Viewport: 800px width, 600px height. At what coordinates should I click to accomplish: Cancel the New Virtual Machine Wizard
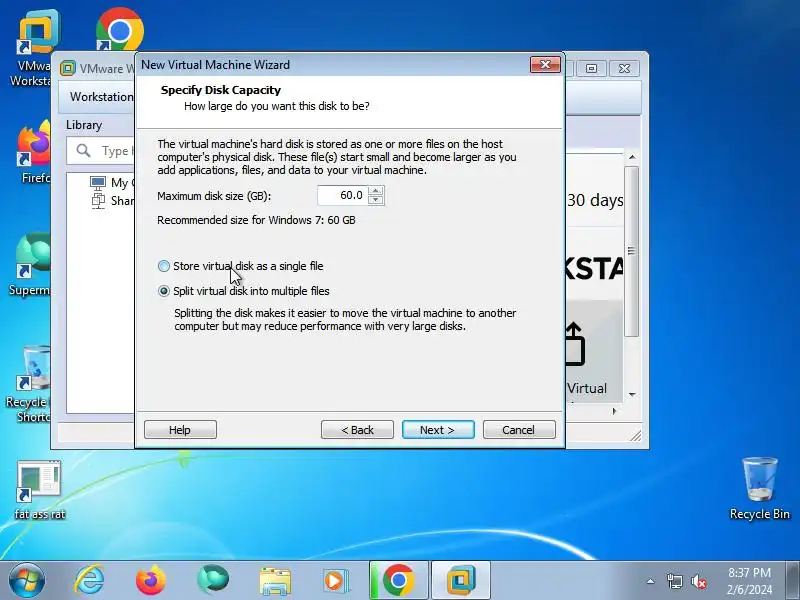[519, 430]
